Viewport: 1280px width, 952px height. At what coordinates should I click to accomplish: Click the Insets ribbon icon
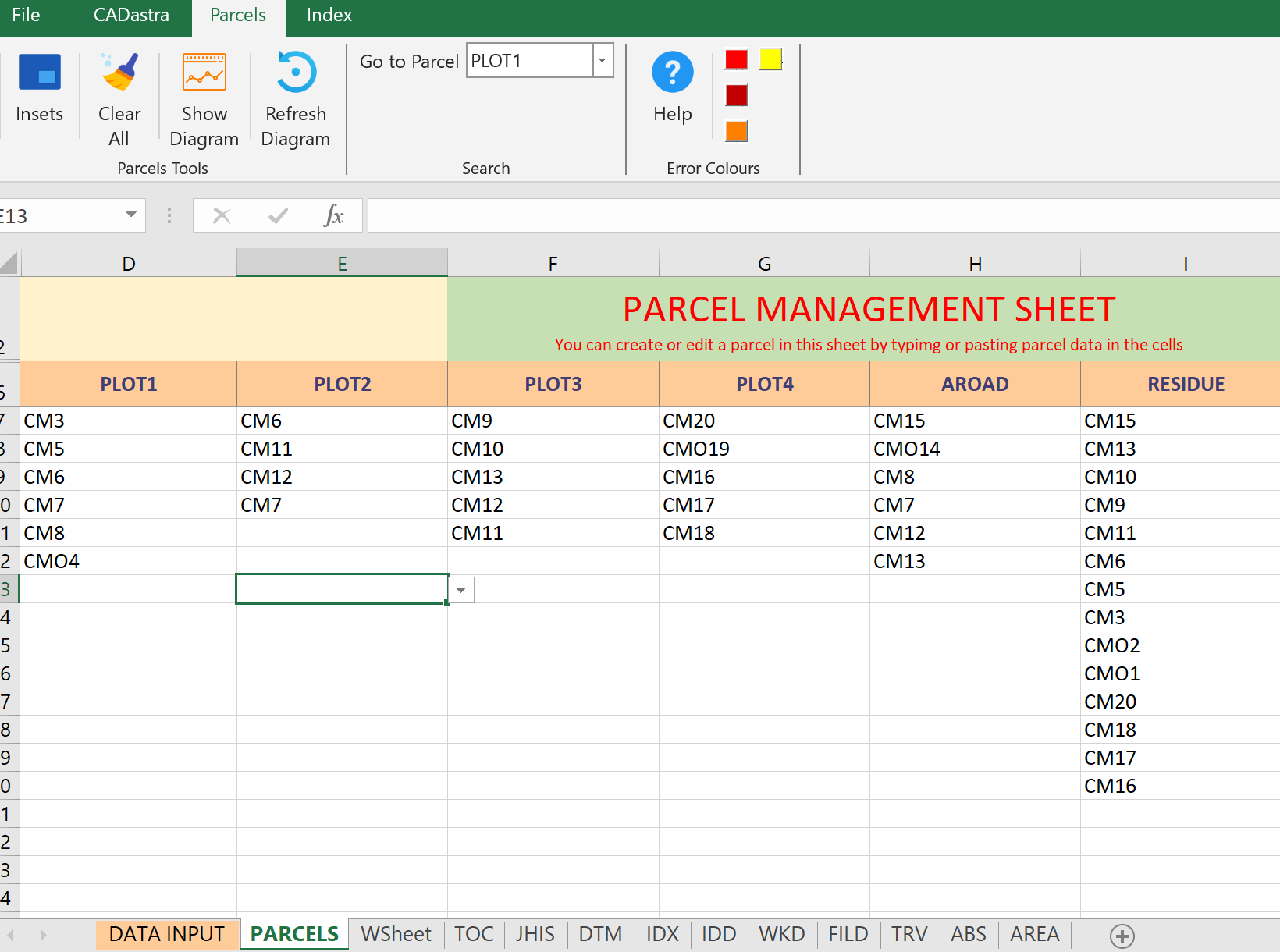39,73
